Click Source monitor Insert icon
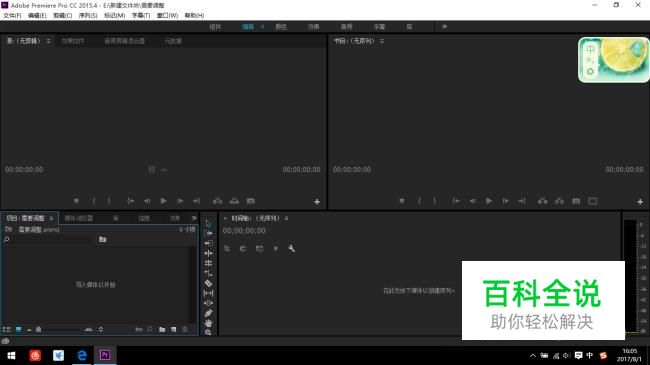 coord(218,201)
